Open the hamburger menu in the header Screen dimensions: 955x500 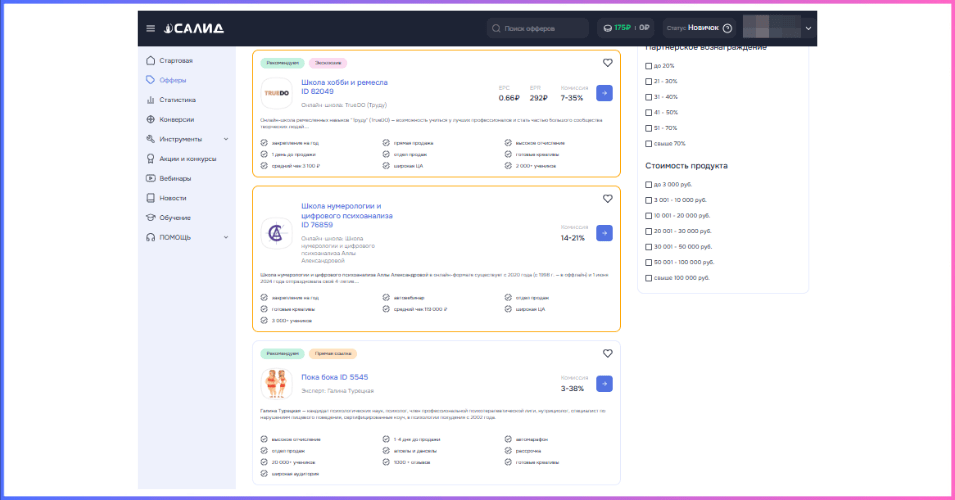[x=150, y=28]
